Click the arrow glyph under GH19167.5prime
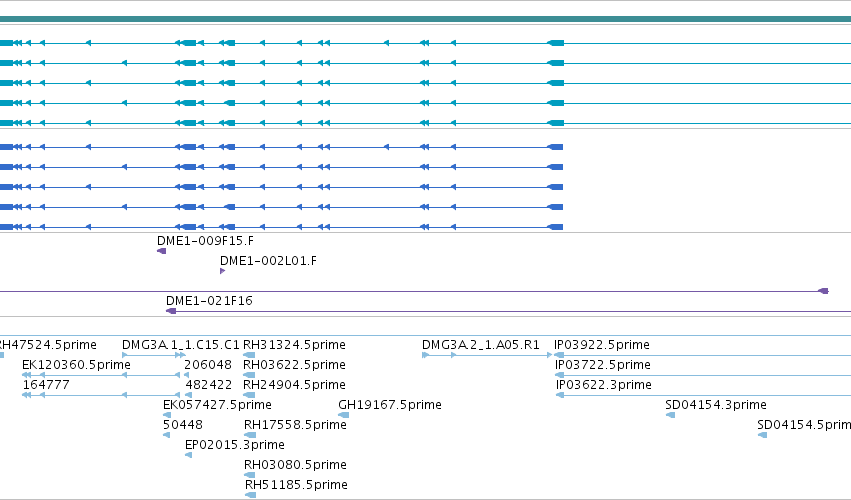This screenshot has width=851, height=500. [344, 415]
